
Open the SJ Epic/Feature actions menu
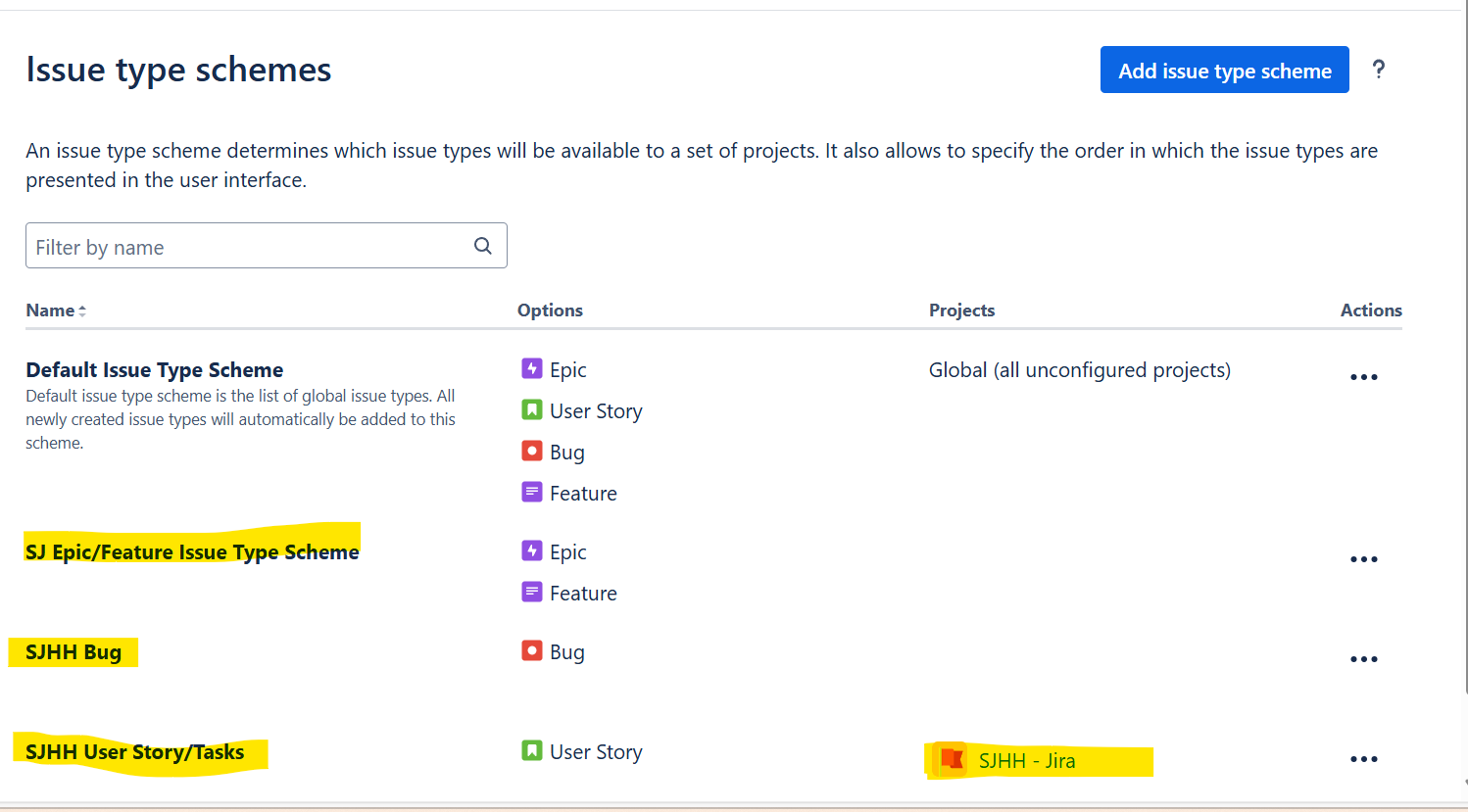pos(1364,558)
